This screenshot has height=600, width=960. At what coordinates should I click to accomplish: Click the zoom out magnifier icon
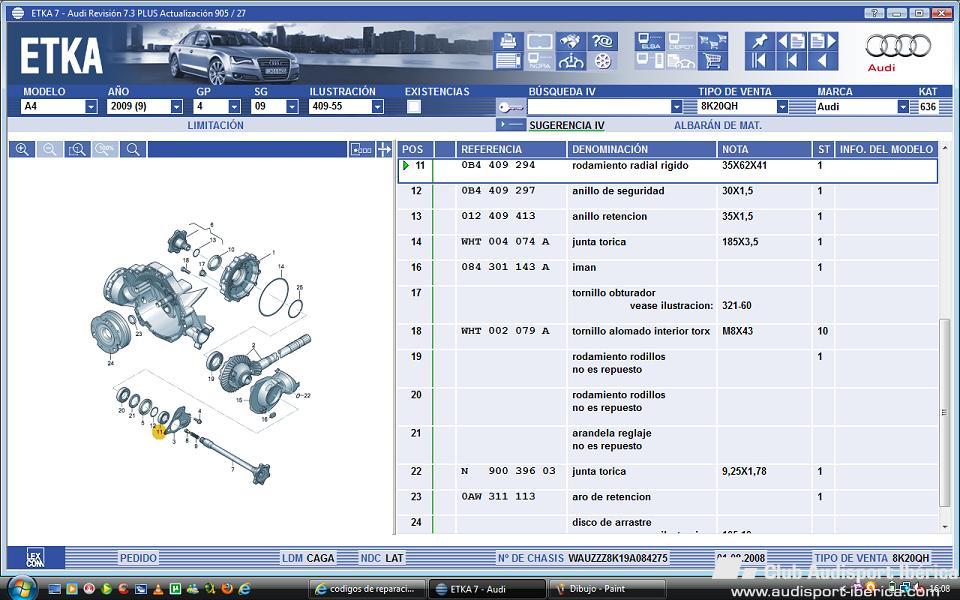pos(50,149)
